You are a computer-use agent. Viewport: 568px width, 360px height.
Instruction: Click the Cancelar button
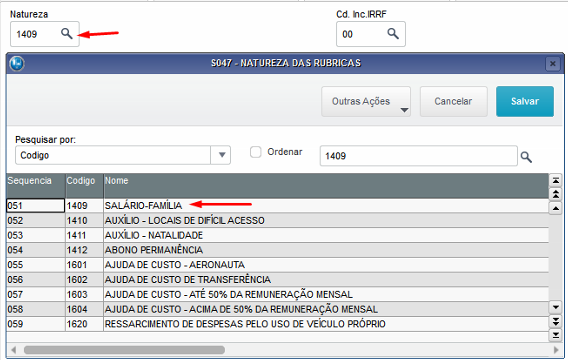(454, 101)
